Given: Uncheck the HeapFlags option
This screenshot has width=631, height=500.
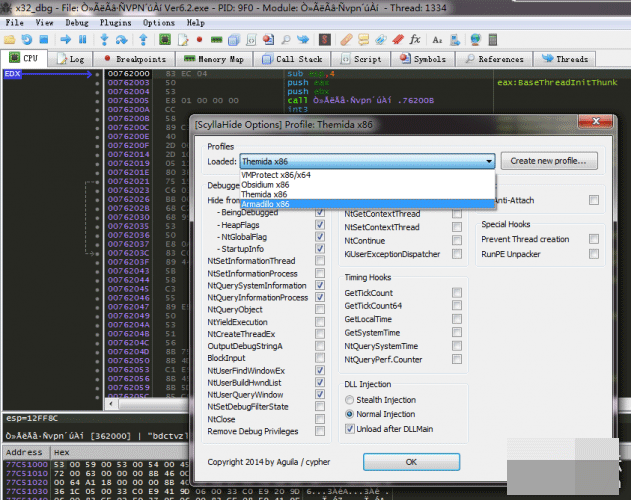Looking at the screenshot, I should point(320,225).
